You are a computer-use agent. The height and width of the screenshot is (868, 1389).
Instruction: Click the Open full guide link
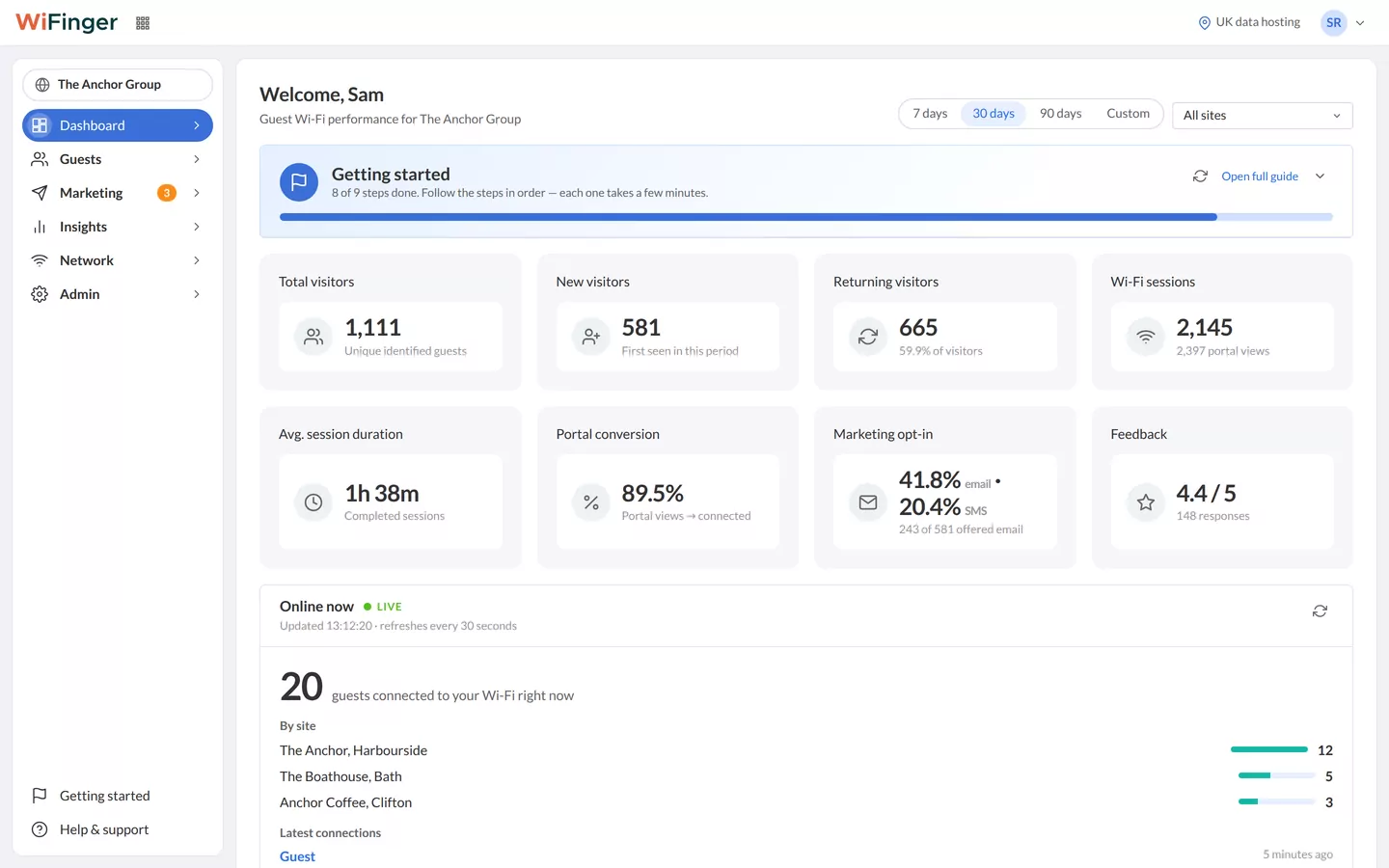[x=1260, y=176]
